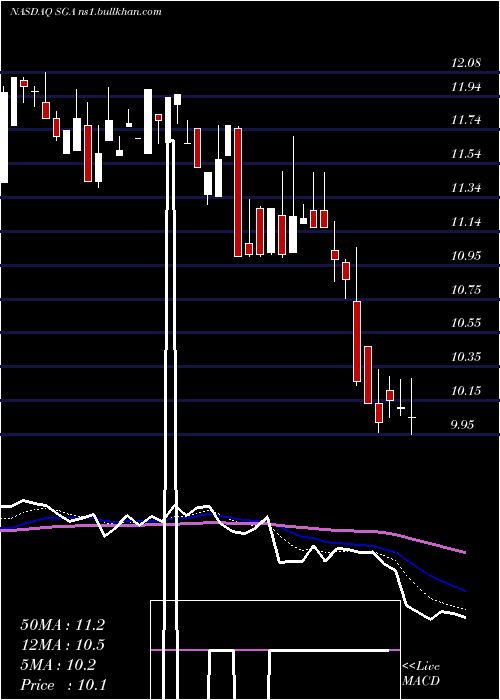This screenshot has width=500, height=700.
Task: Click the red candle falling from 10.75 to 10.35
Action: pyautogui.click(x=357, y=342)
